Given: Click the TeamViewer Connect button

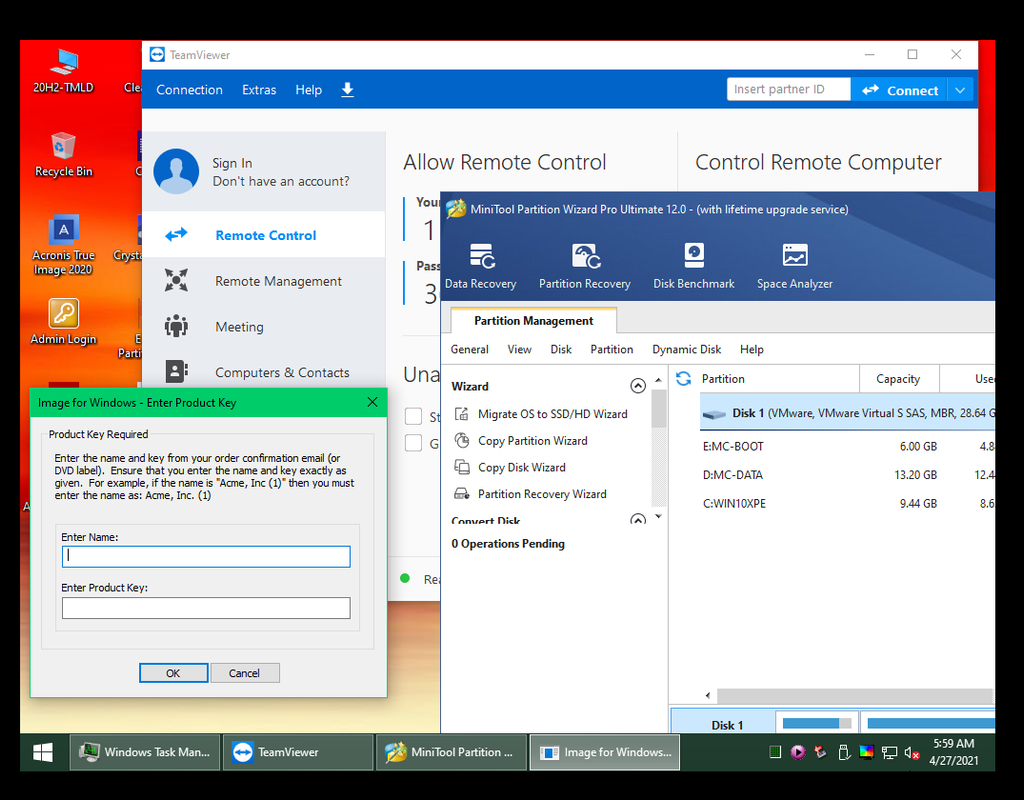Looking at the screenshot, I should 899,90.
